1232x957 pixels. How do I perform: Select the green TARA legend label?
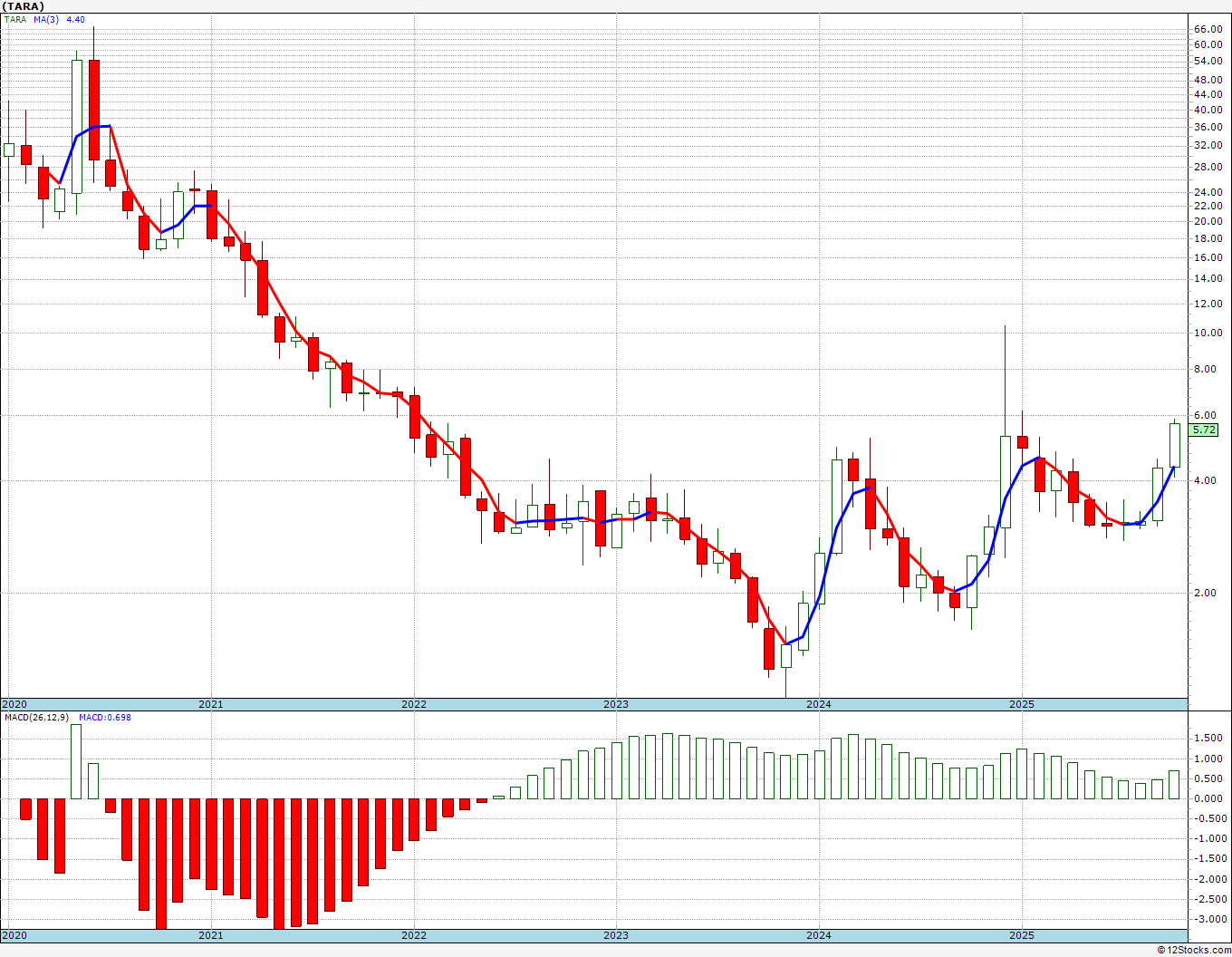(x=14, y=19)
